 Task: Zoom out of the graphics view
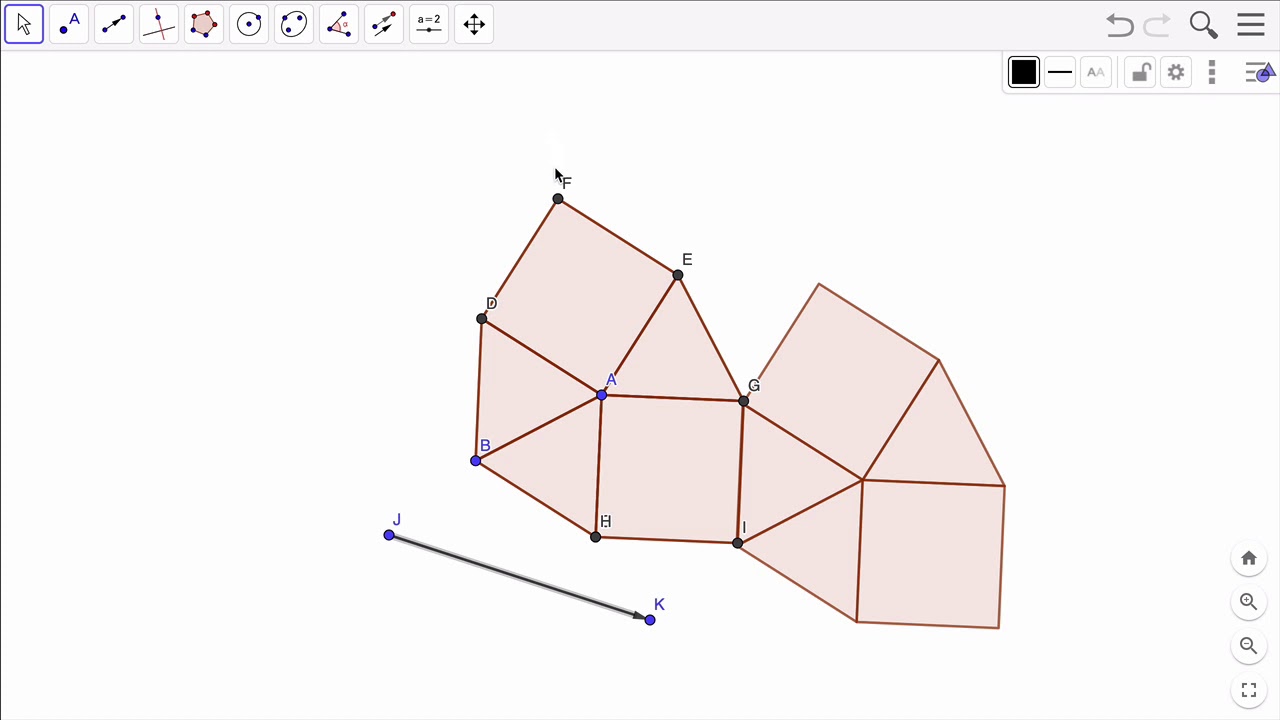coord(1249,646)
